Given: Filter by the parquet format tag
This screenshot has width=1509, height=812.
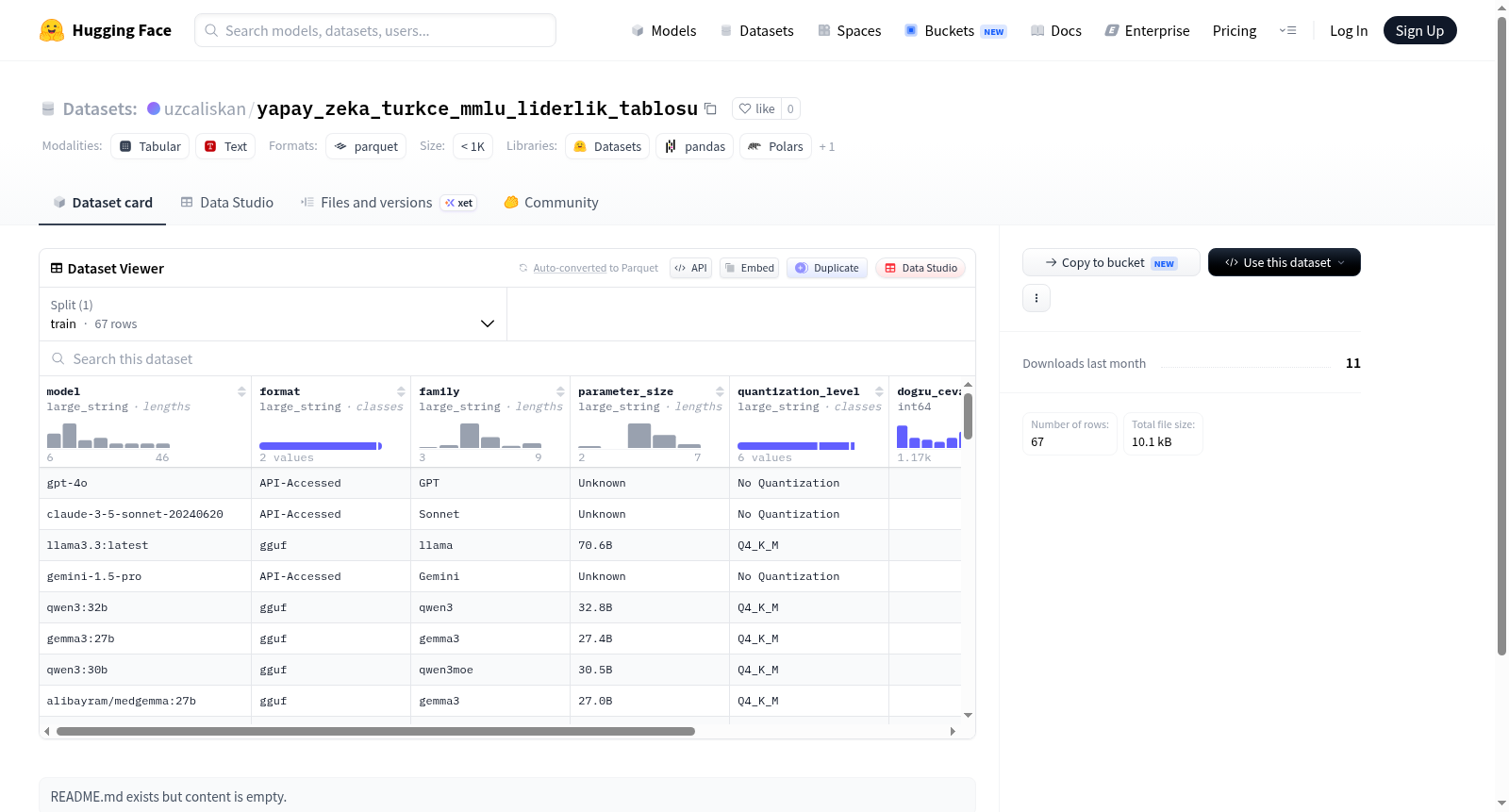Looking at the screenshot, I should [366, 146].
